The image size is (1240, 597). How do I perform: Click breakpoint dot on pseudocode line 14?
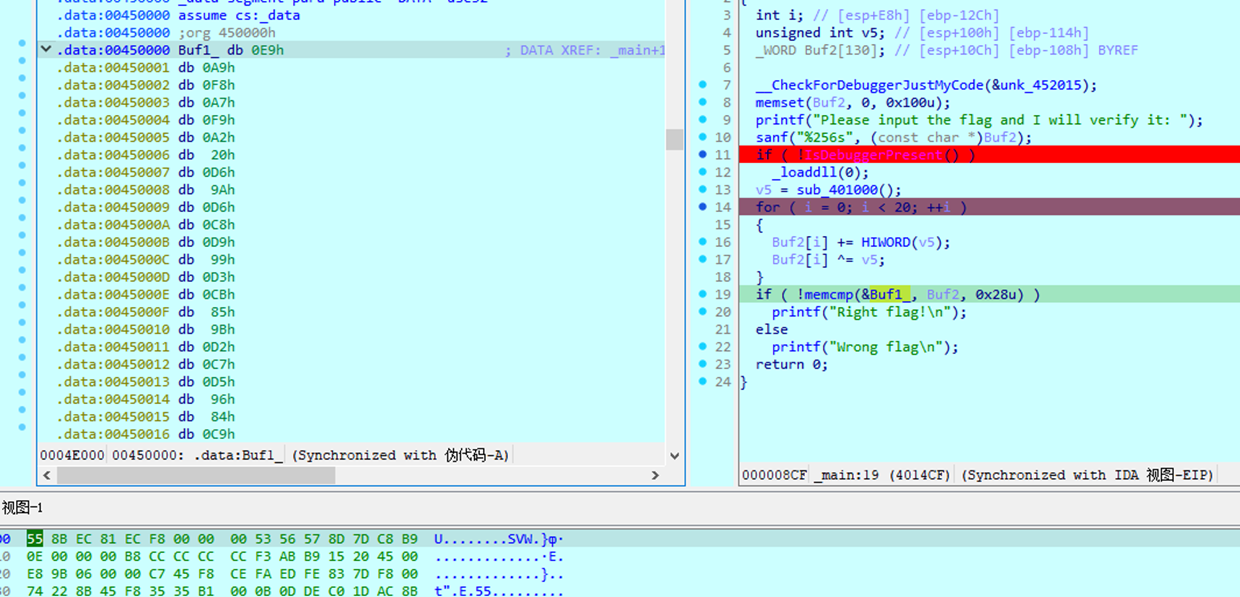tap(702, 207)
